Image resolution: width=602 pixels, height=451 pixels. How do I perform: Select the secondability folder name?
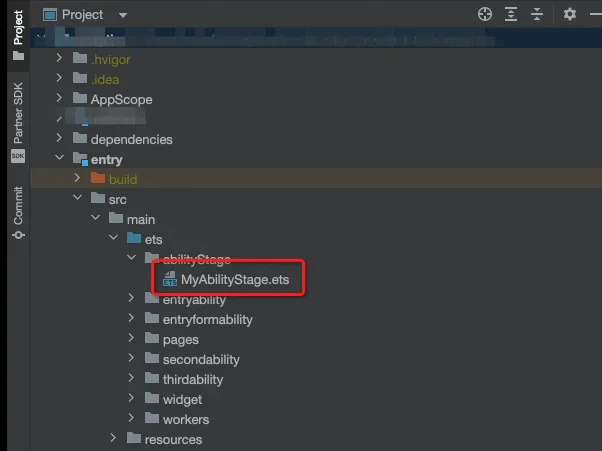201,360
